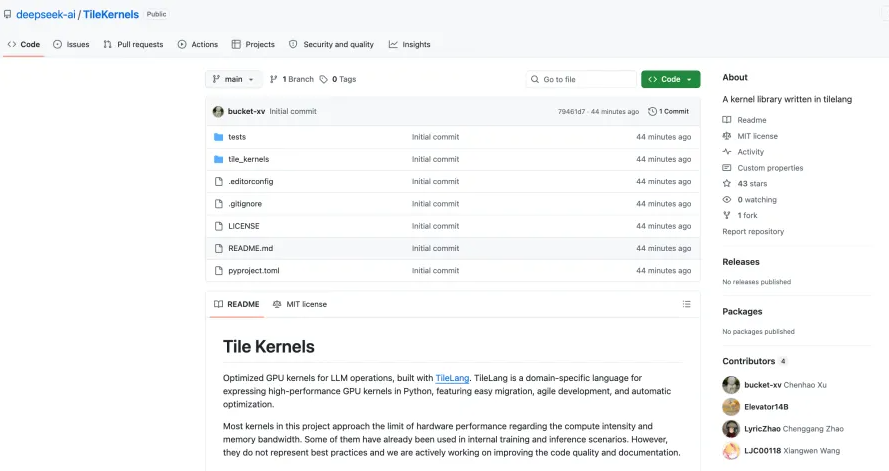This screenshot has height=471, width=889.
Task: Click file icon of .gitignore
Action: [x=219, y=203]
